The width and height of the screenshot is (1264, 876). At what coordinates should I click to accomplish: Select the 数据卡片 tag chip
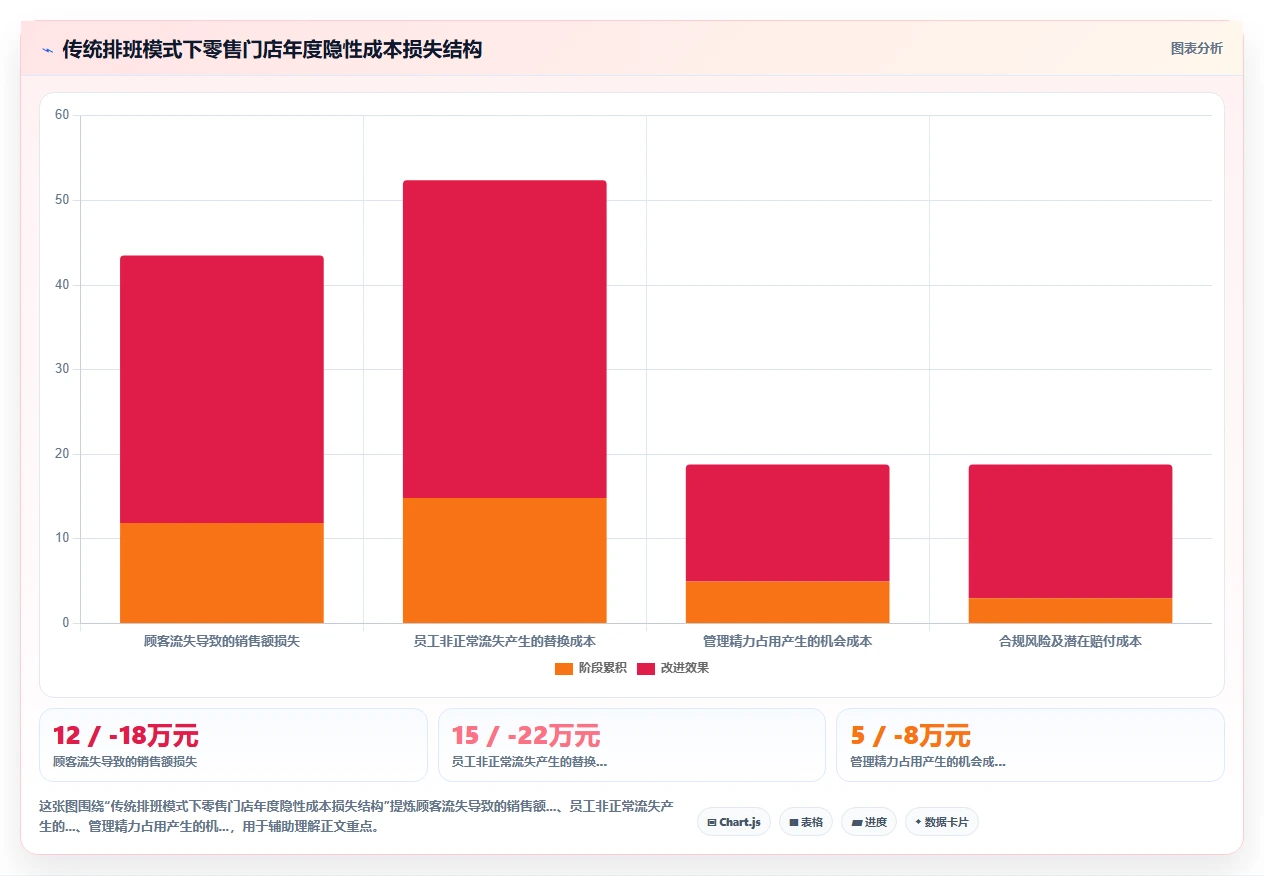(x=942, y=822)
